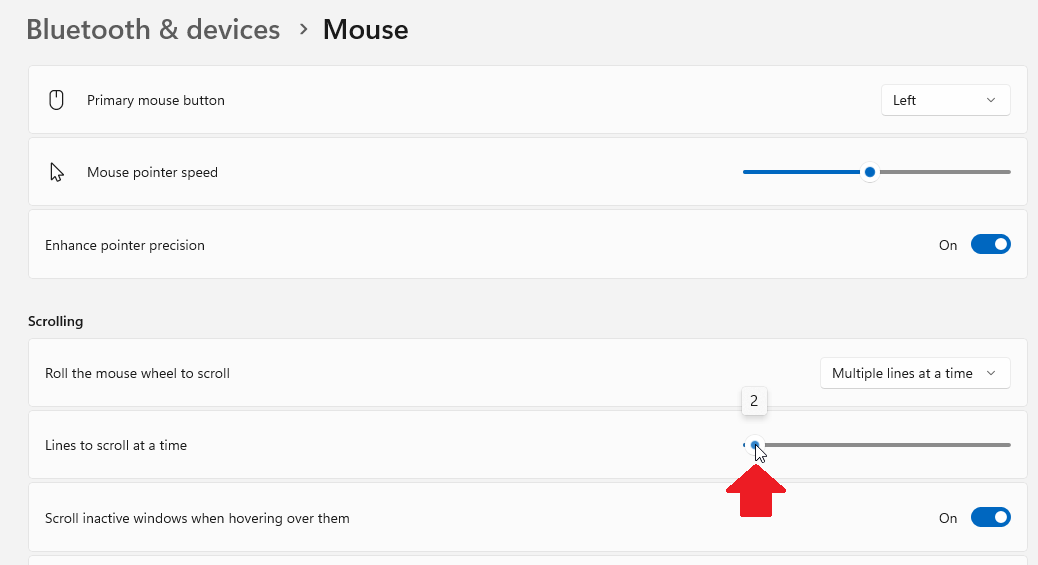
Task: Click the Primary mouse button label
Action: click(156, 100)
